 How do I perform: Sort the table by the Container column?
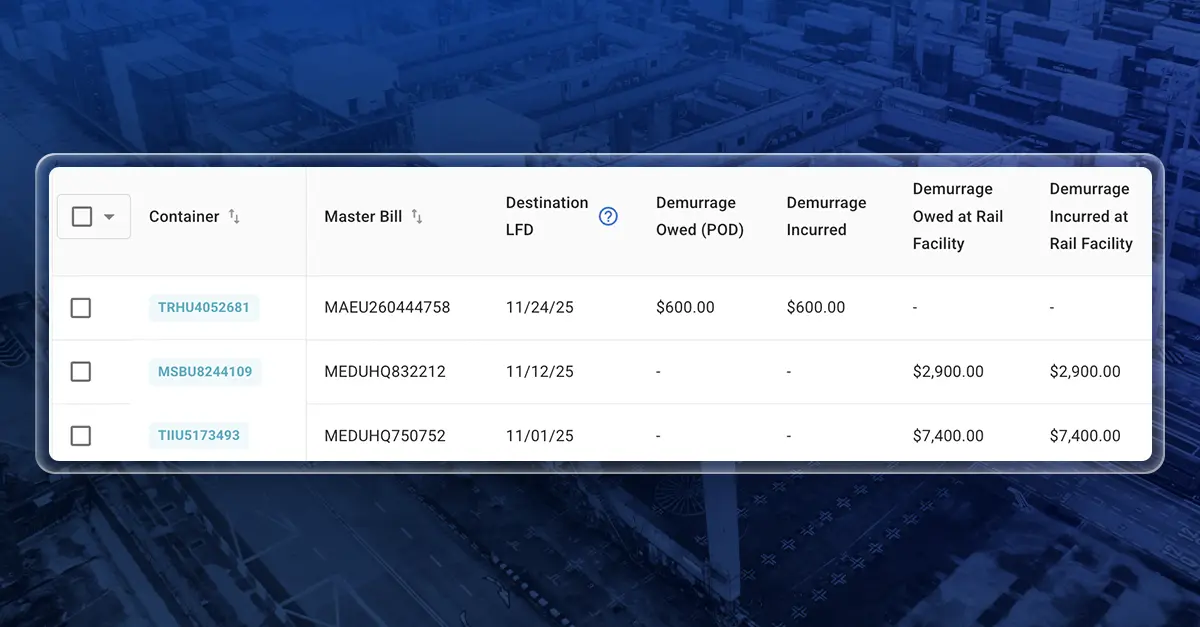click(x=184, y=216)
